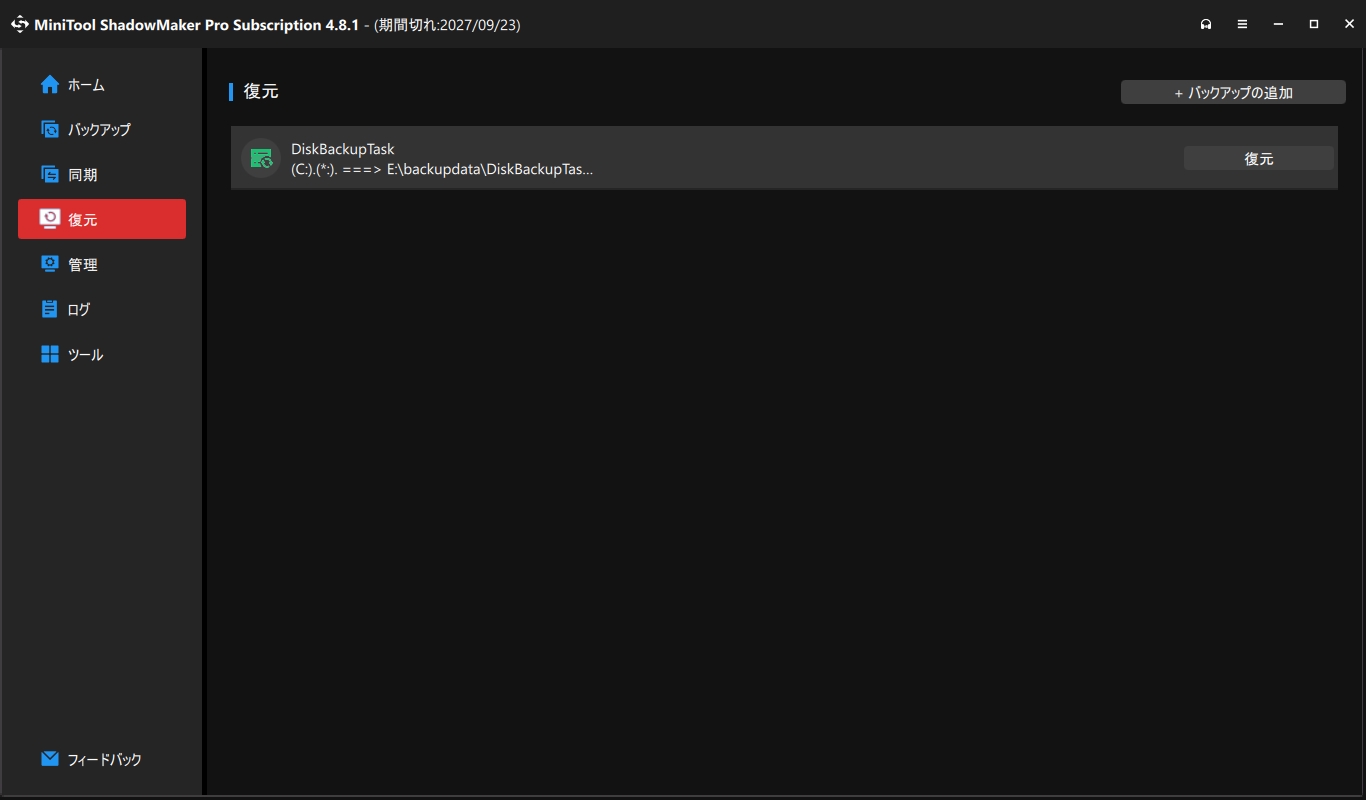Click the 復元 page heading

coord(261,91)
